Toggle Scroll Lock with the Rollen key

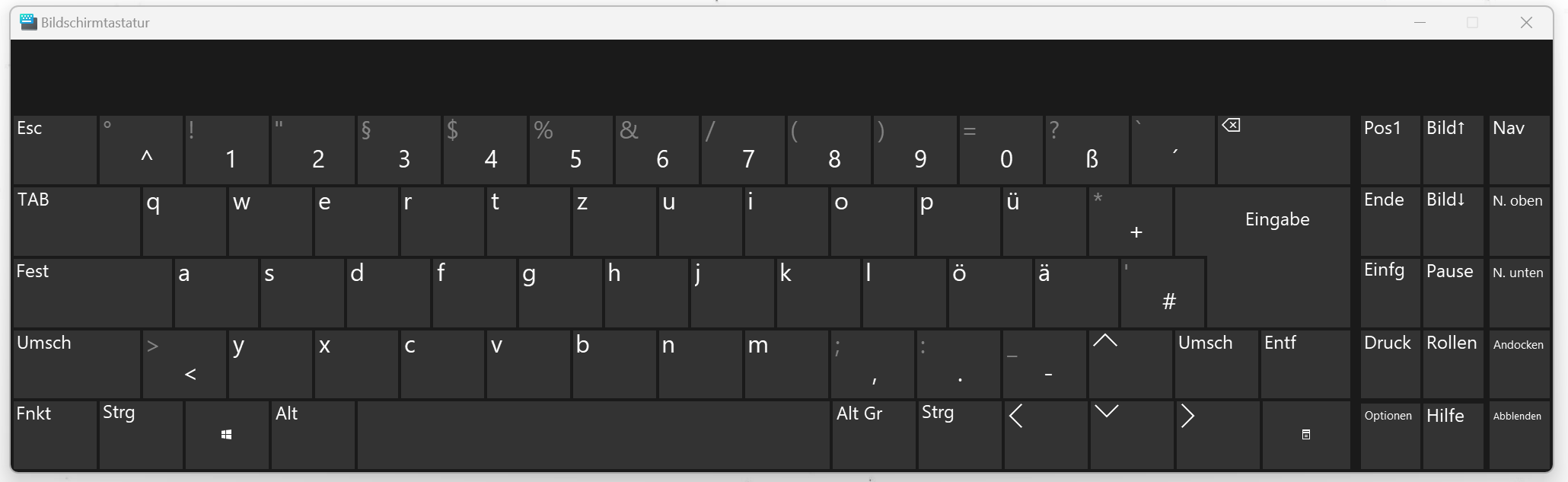click(1452, 364)
